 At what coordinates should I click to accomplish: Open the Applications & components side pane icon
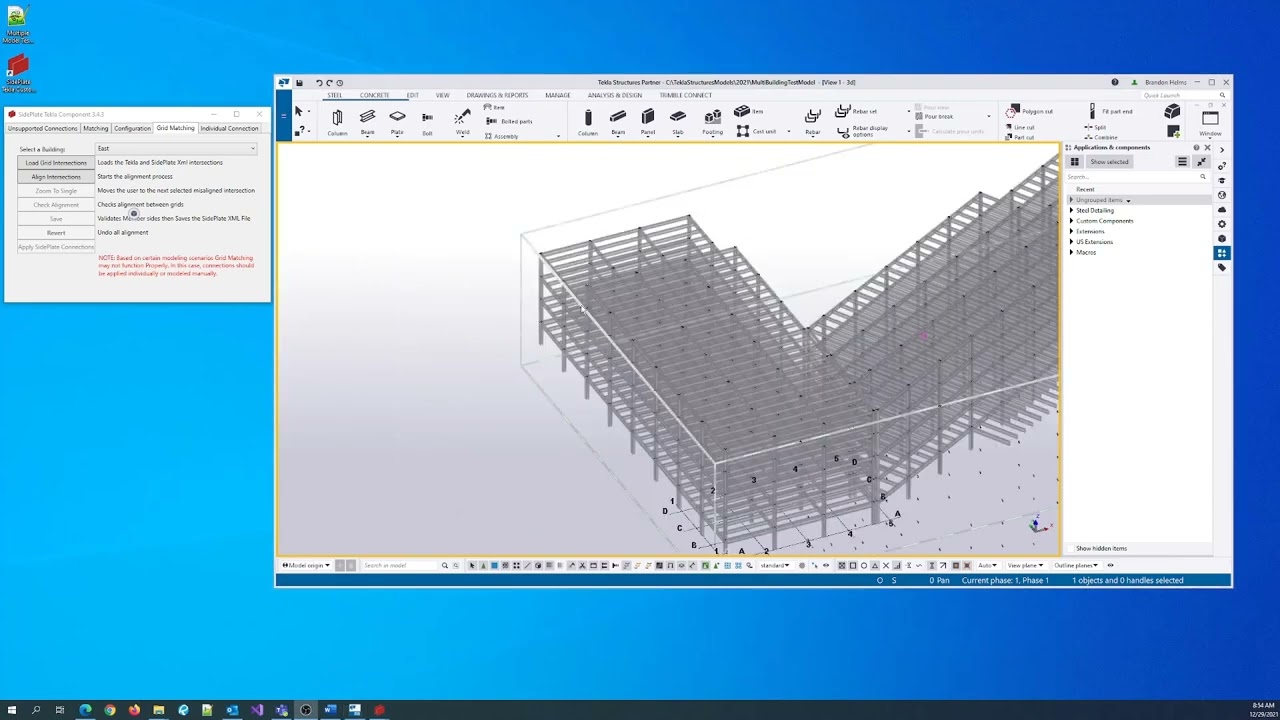pyautogui.click(x=1222, y=253)
